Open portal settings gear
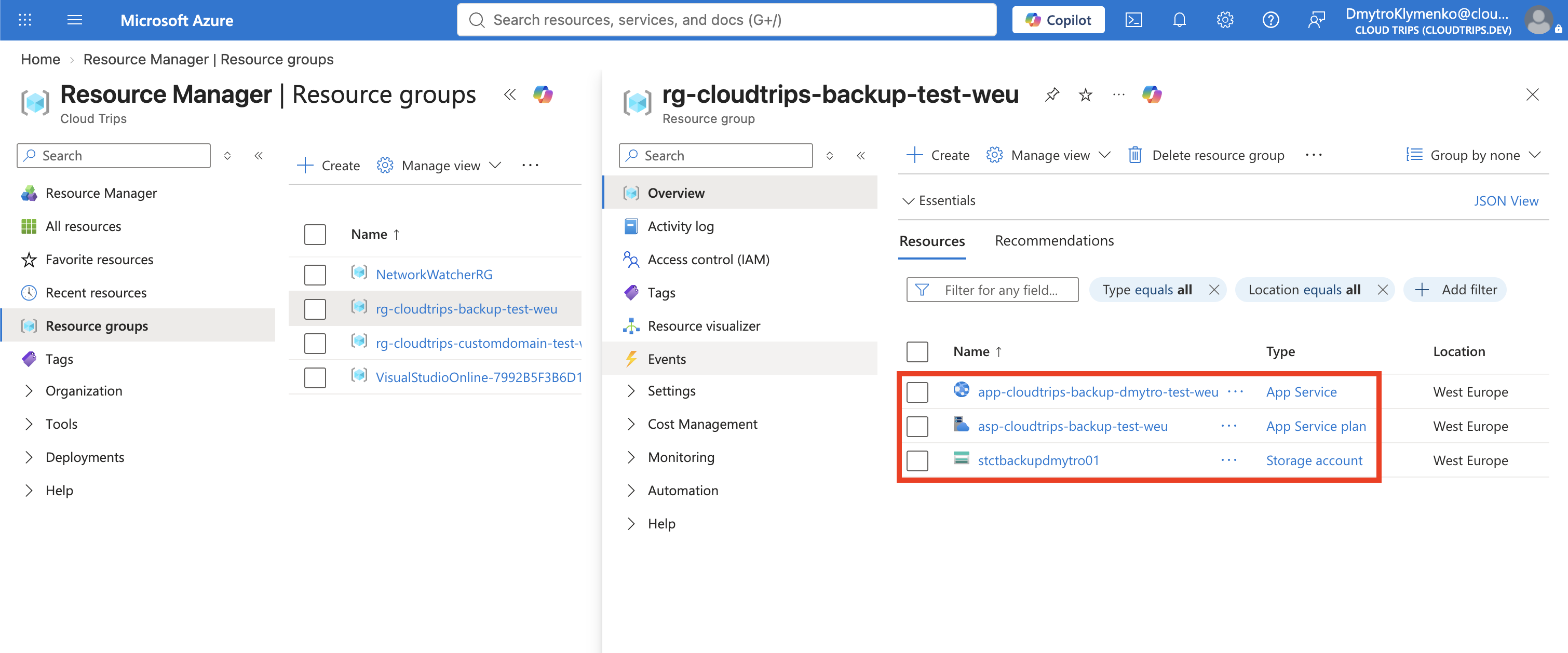The image size is (1568, 653). (1225, 20)
